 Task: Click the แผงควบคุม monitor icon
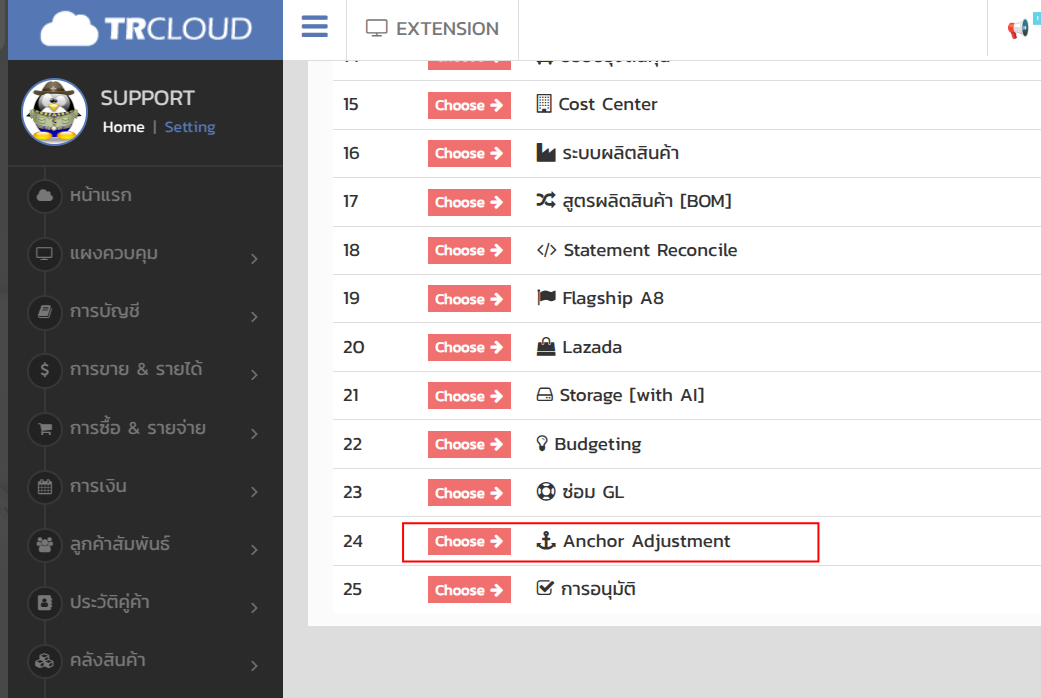click(x=44, y=254)
